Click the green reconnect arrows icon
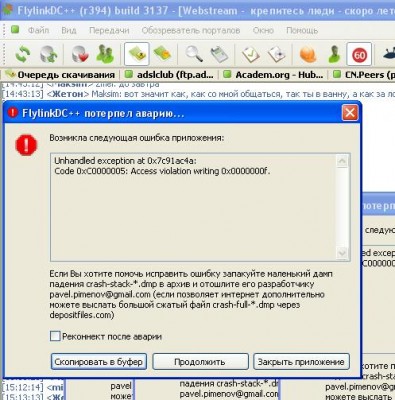Screen dimensions: 395x400 point(23,54)
